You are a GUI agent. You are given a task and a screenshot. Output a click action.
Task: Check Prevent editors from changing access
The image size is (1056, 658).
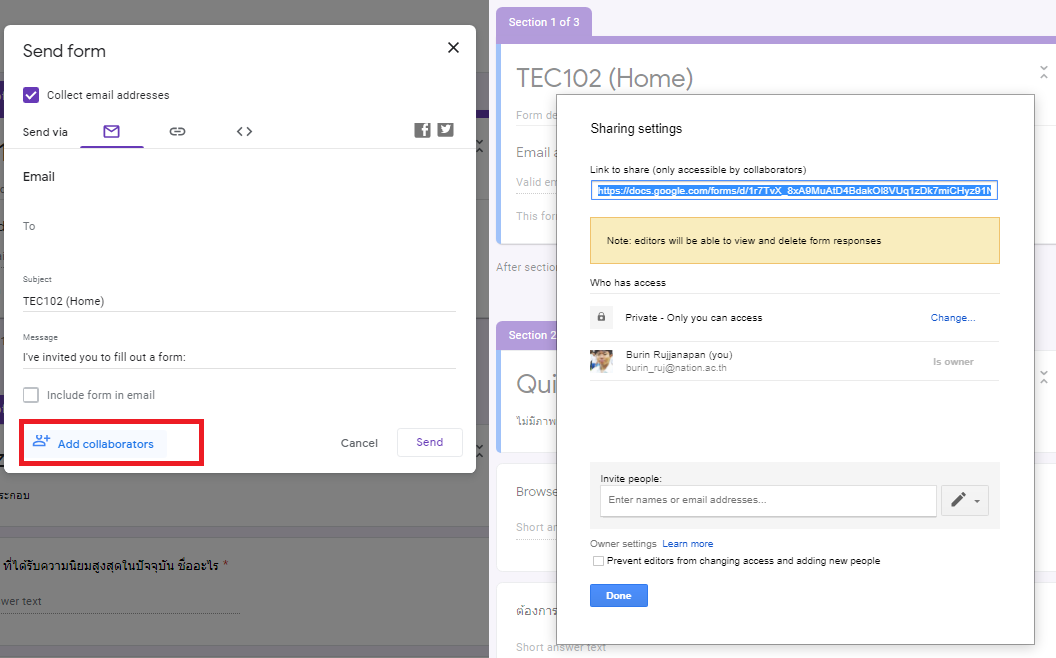tap(598, 561)
